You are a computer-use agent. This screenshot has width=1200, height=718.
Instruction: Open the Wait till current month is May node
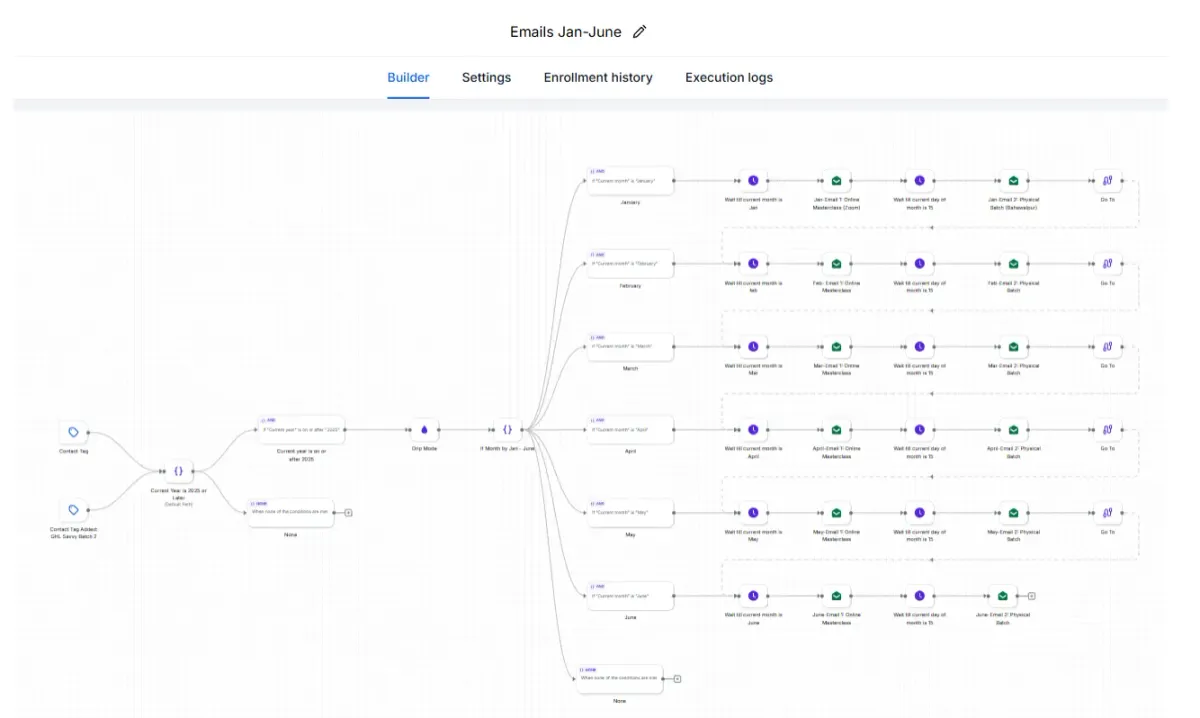[x=753, y=513]
